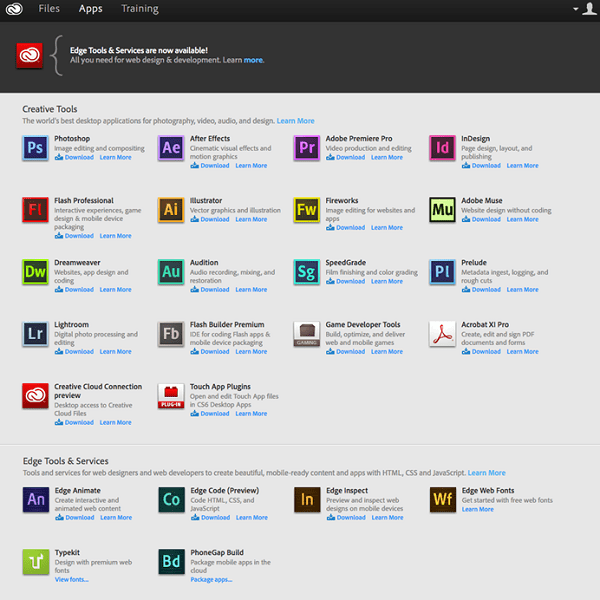Download Game Developer Tools
600x600 pixels.
pyautogui.click(x=346, y=352)
